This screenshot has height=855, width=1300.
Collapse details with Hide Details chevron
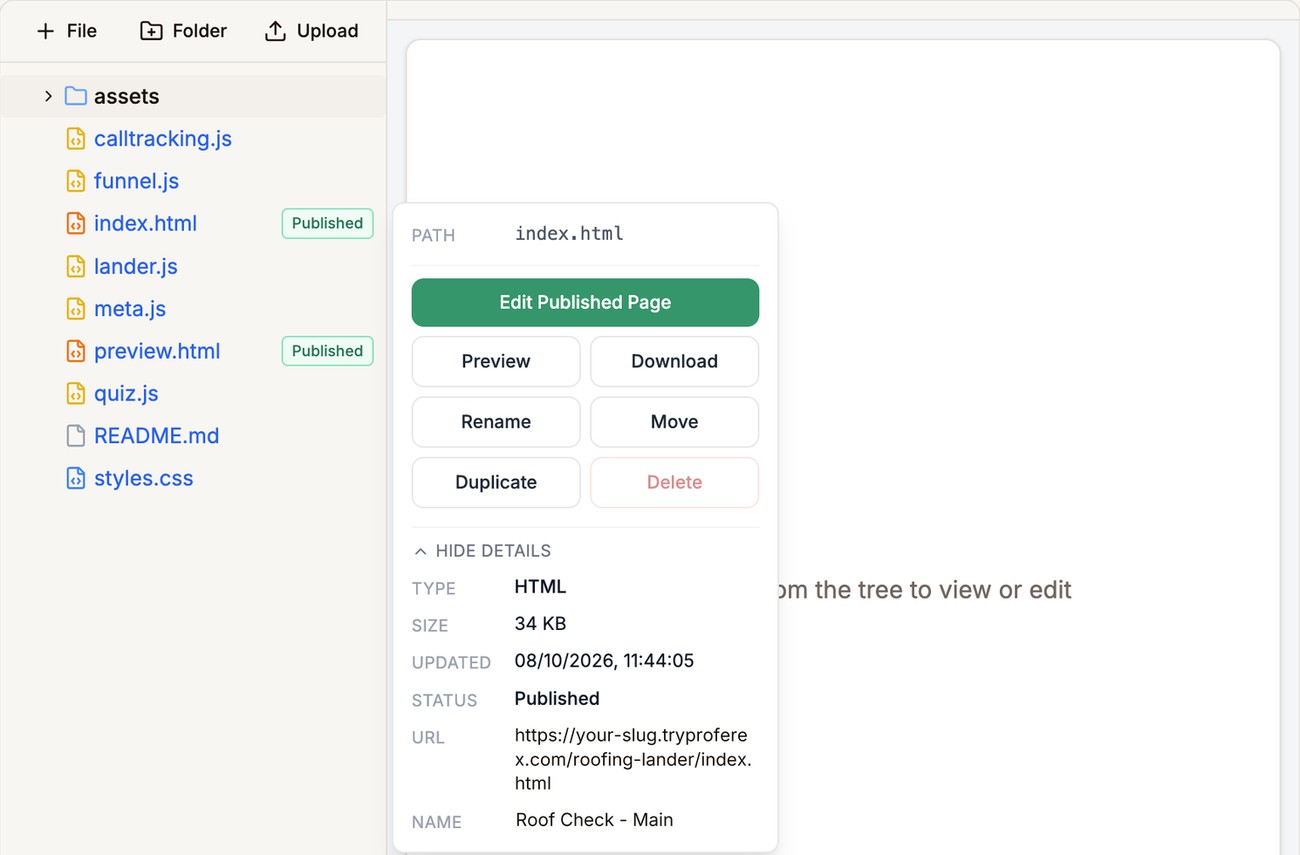coord(420,551)
